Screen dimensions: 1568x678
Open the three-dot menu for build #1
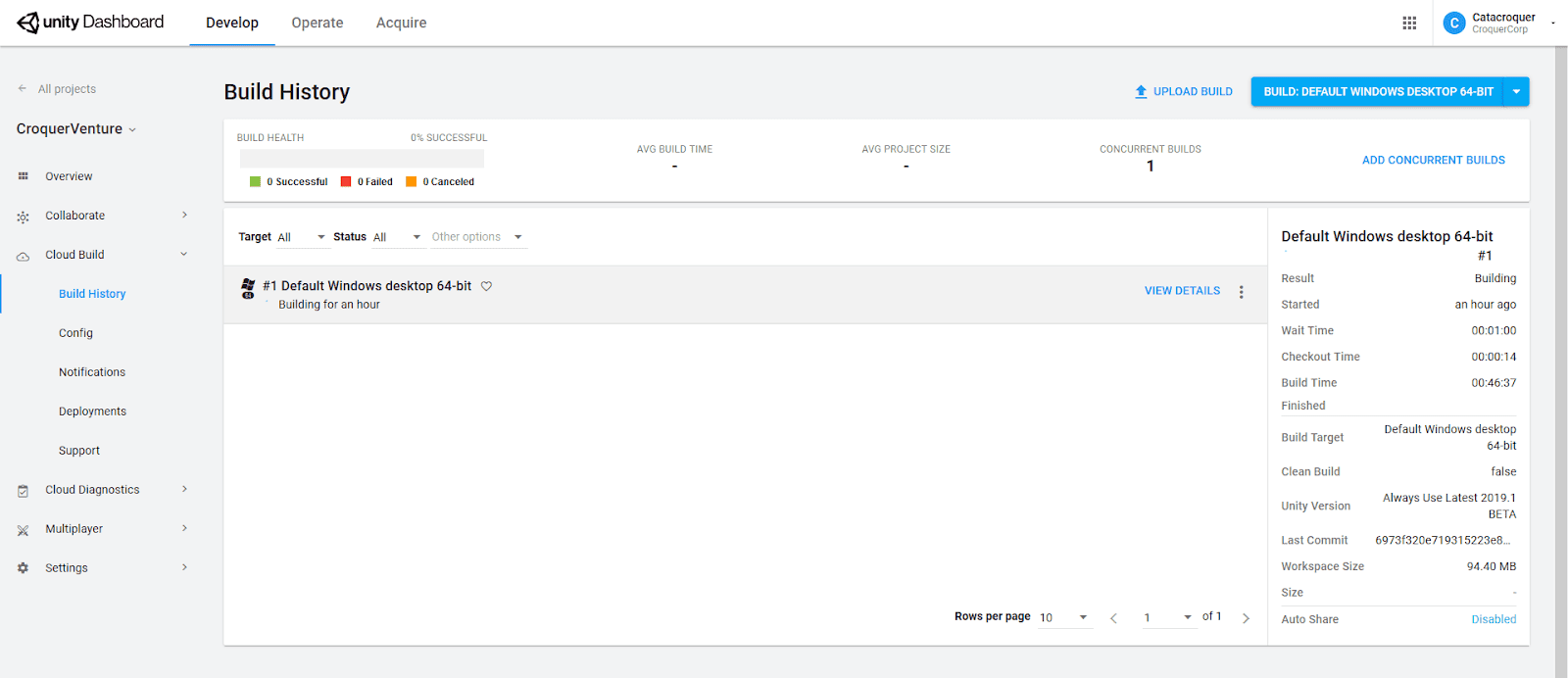(1241, 292)
